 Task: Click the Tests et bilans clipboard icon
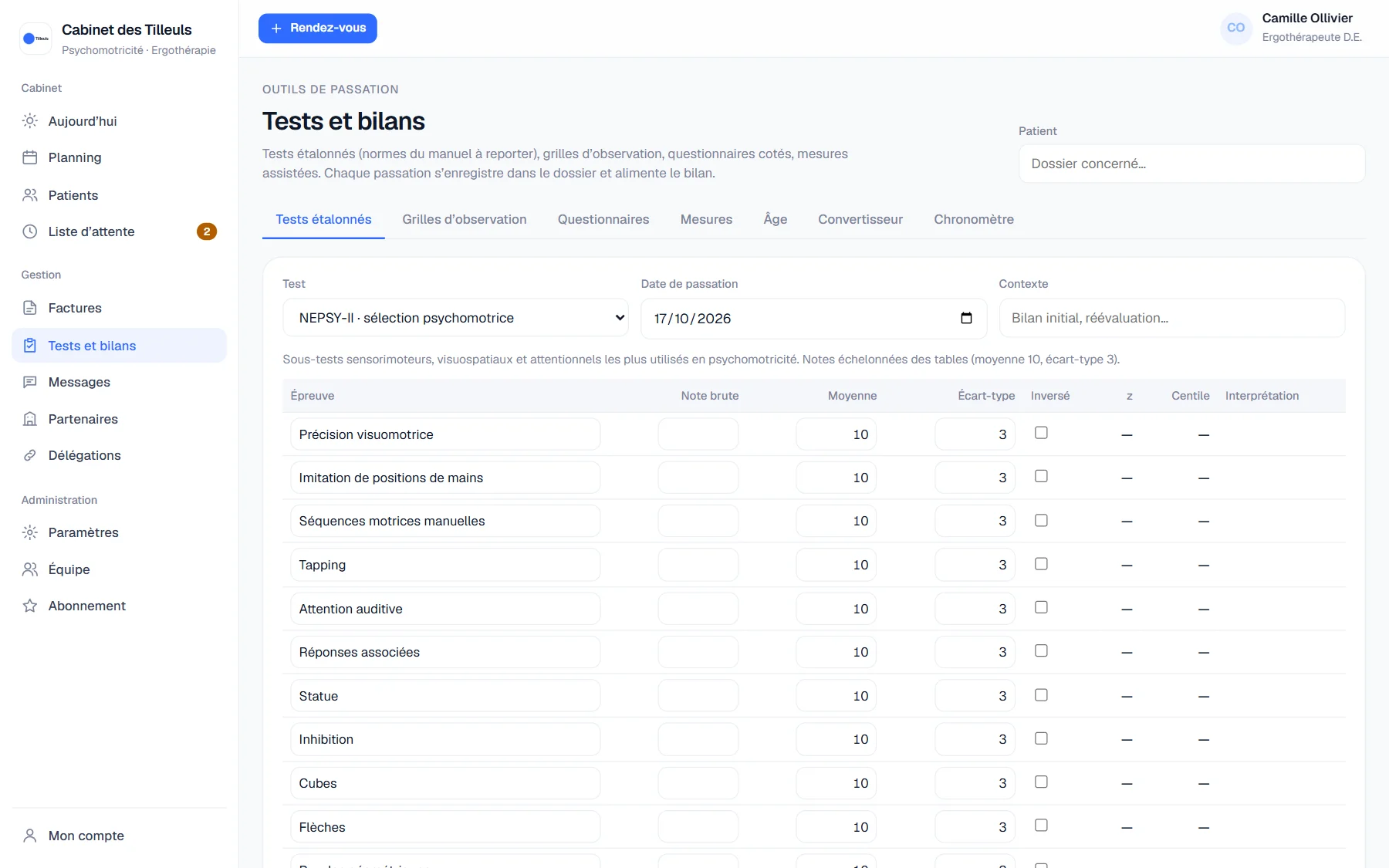pos(30,346)
